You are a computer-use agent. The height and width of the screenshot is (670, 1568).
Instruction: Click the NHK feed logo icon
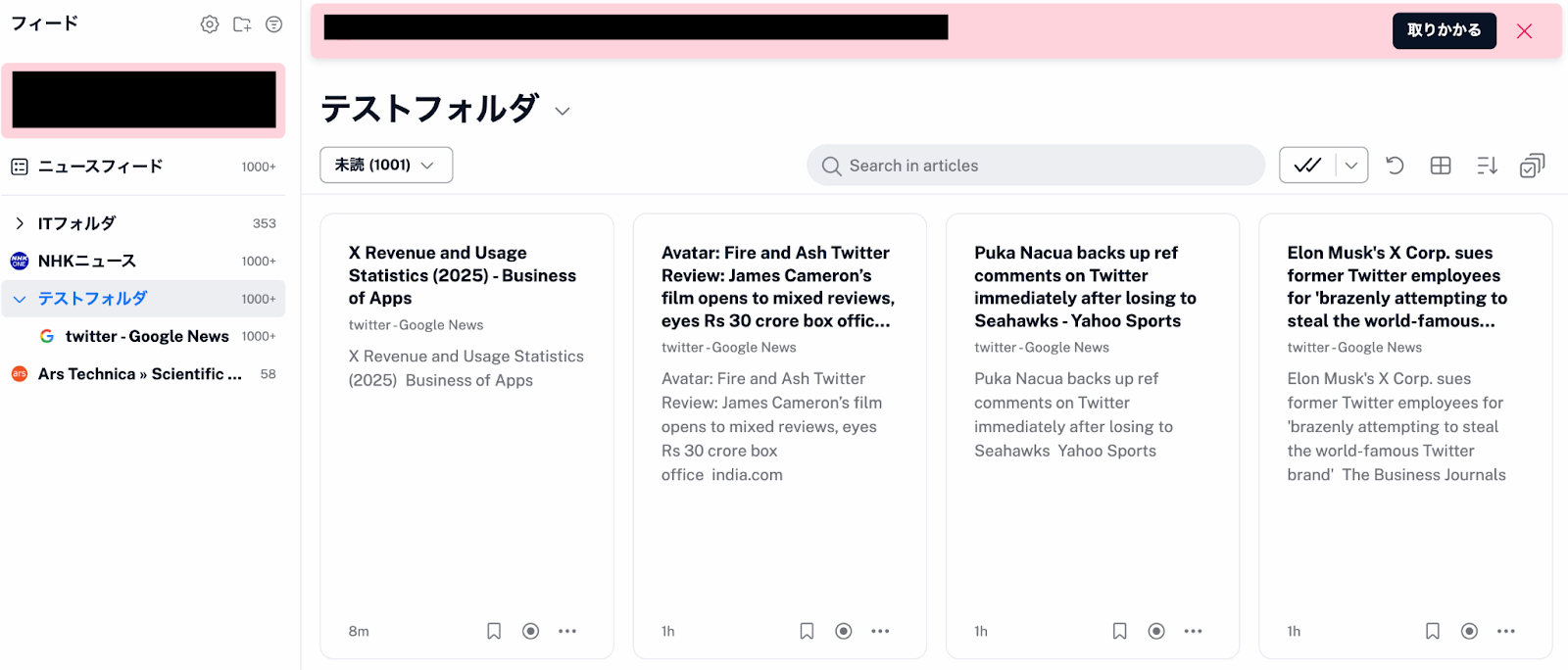[20, 261]
